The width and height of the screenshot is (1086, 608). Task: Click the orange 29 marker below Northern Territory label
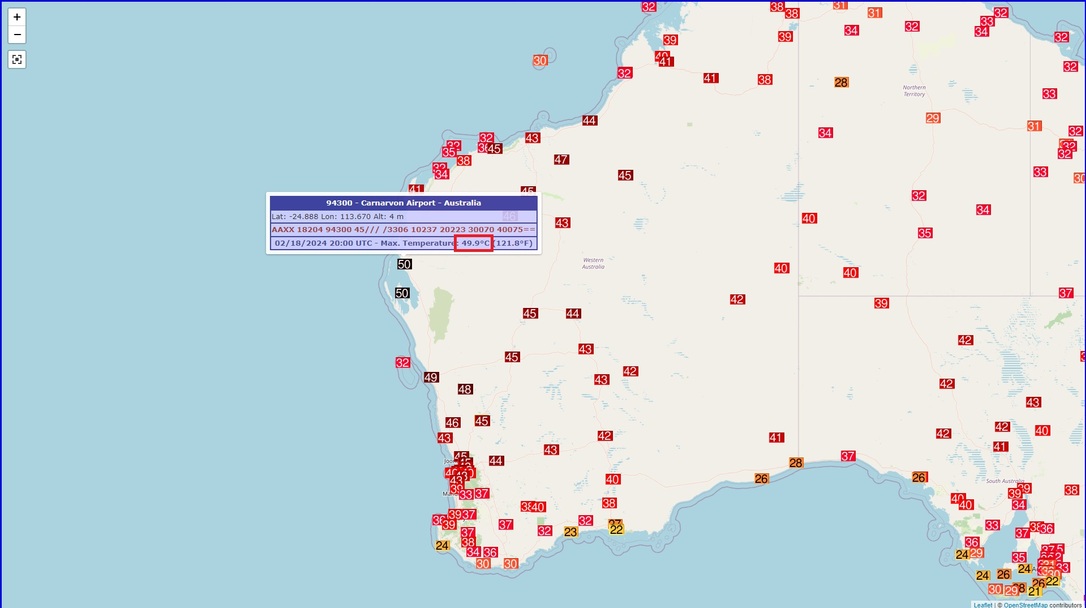(x=933, y=118)
